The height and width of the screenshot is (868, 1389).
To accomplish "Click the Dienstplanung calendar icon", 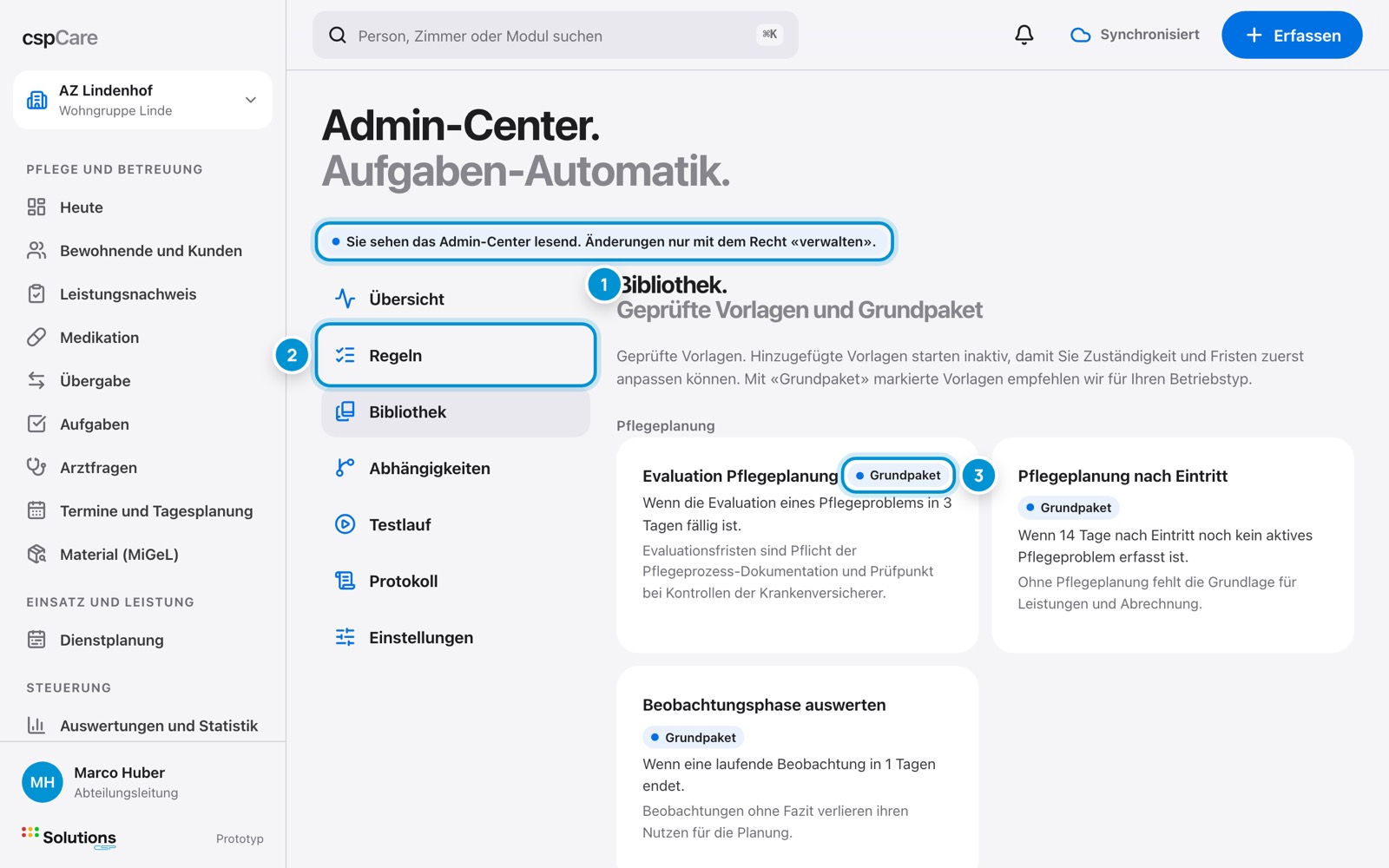I will coord(36,640).
